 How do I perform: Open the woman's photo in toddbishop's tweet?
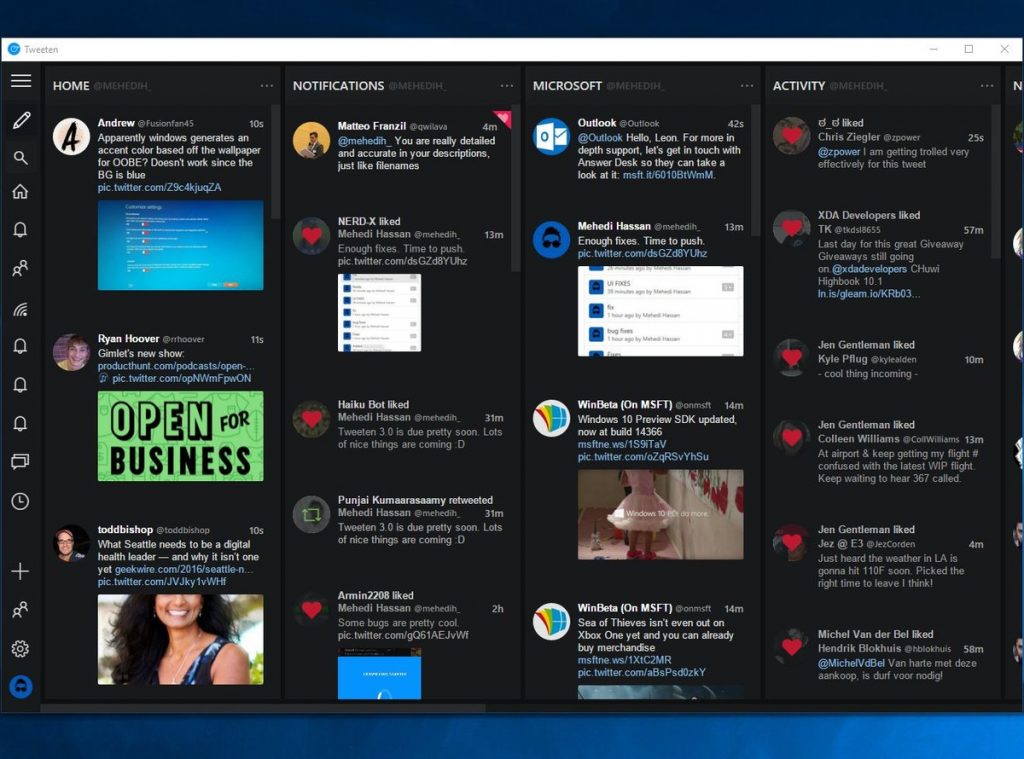(x=180, y=639)
